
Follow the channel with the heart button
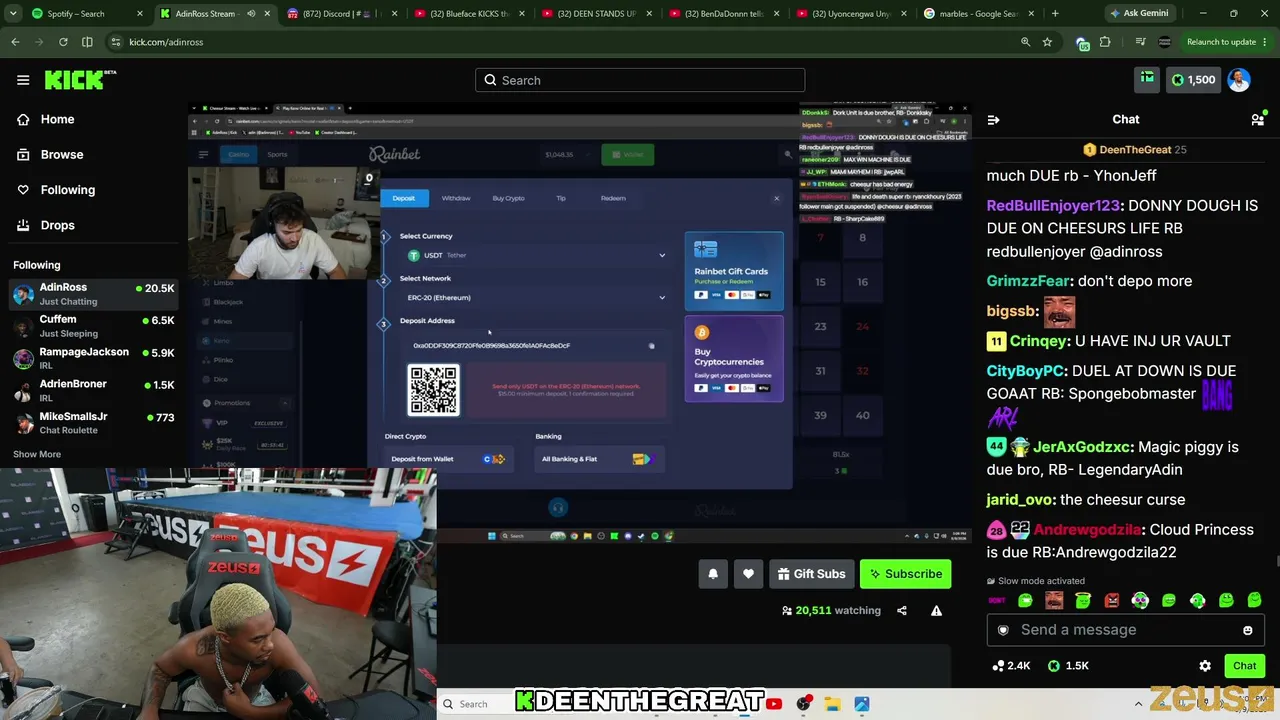[748, 574]
